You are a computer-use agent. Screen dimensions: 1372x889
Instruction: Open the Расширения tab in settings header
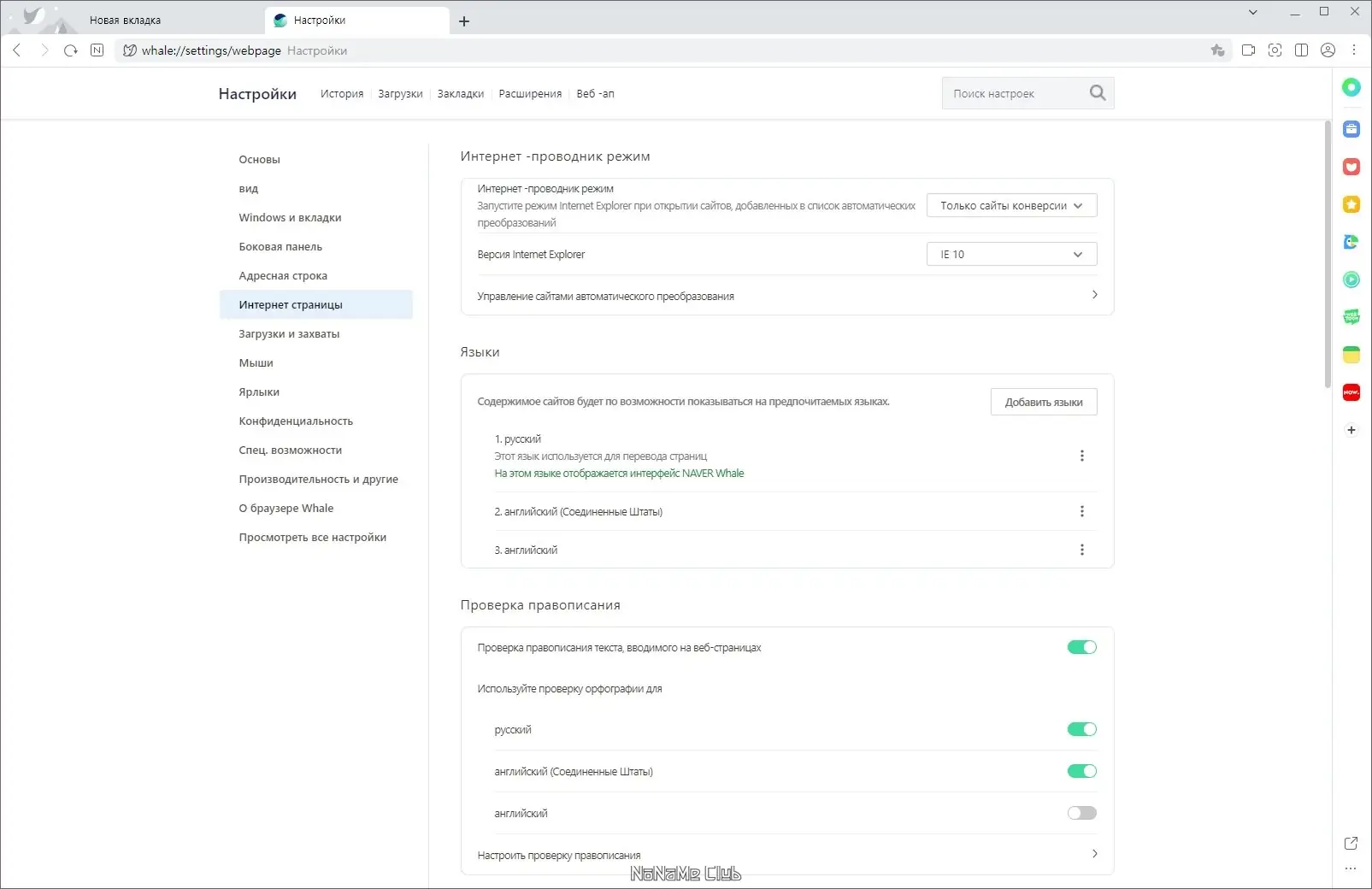click(x=530, y=94)
